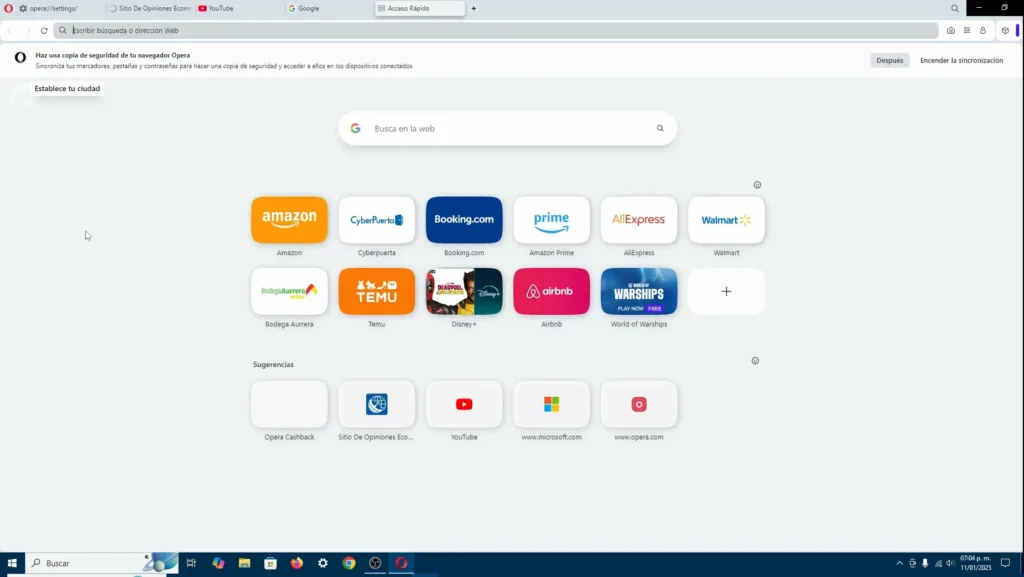Open the Airbnb speed dial tile

tap(552, 291)
